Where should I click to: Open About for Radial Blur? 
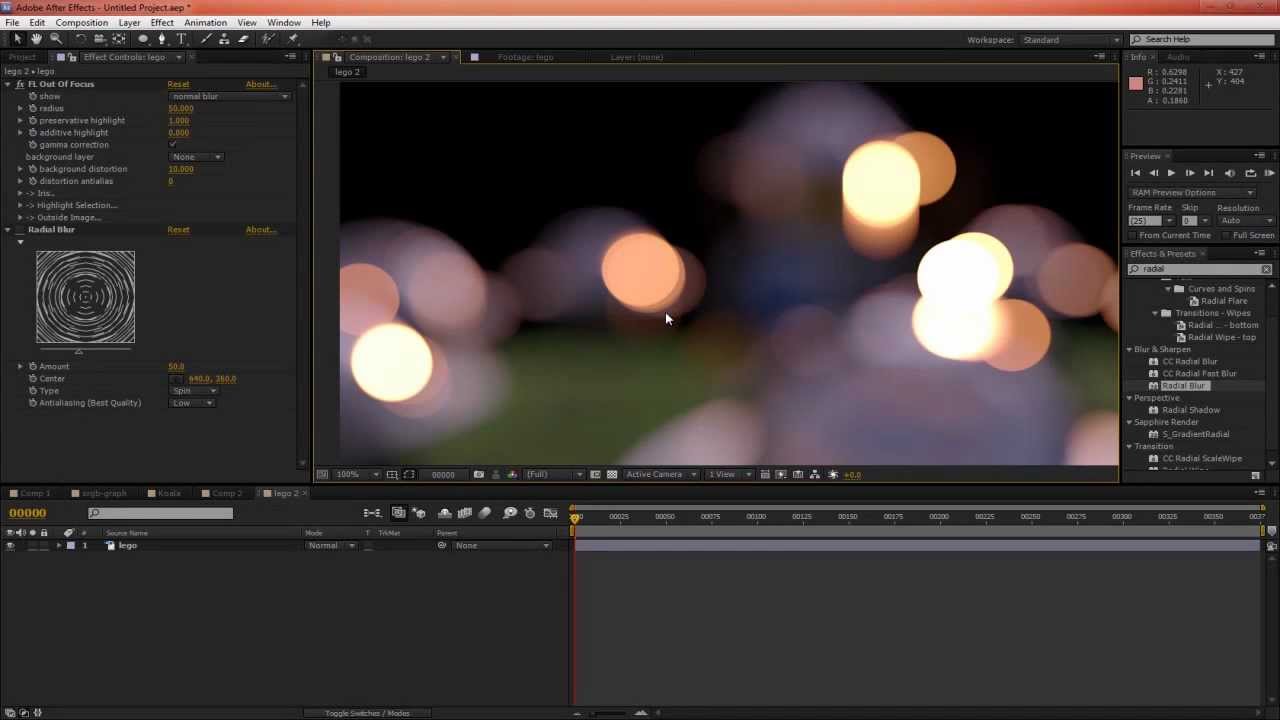pos(260,230)
